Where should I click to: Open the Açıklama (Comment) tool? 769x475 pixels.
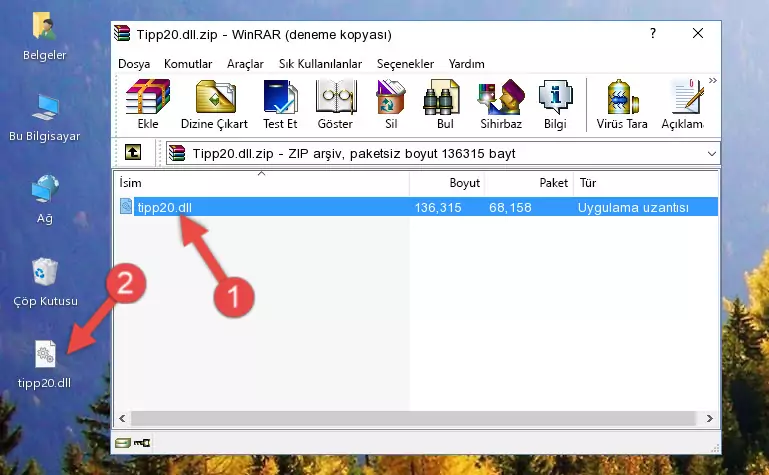[x=683, y=104]
